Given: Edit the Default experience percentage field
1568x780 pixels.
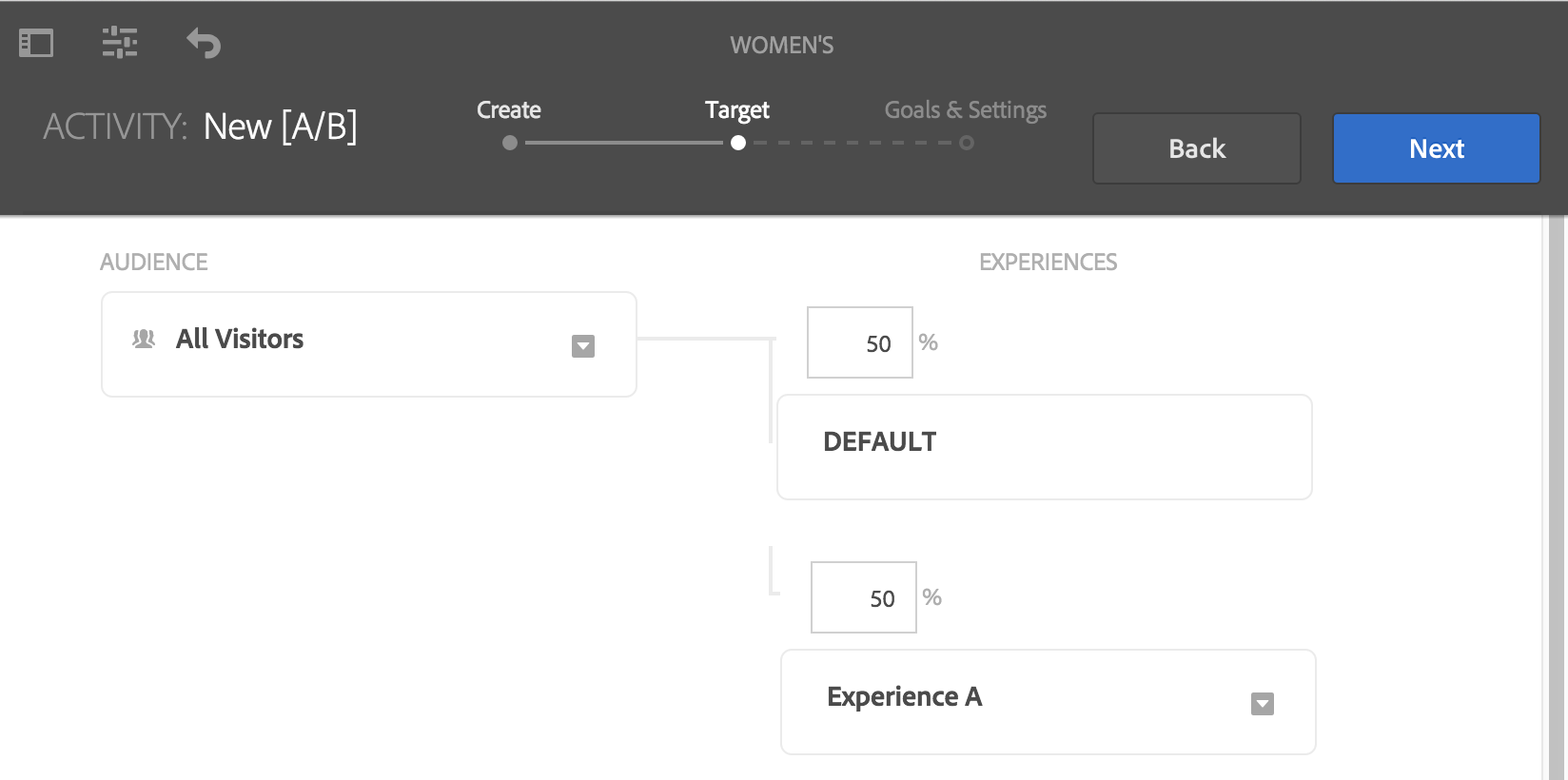Looking at the screenshot, I should 860,342.
